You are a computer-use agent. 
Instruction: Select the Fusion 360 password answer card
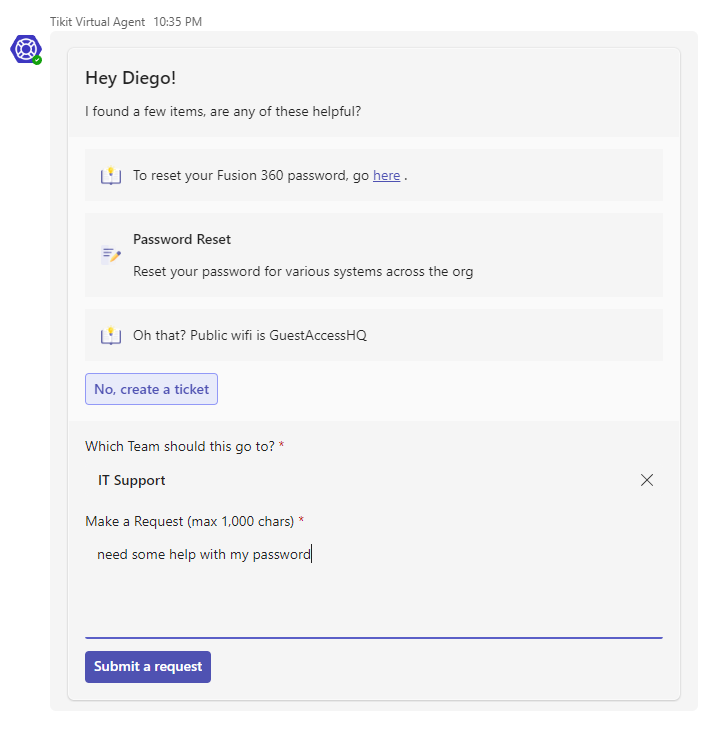pyautogui.click(x=374, y=176)
